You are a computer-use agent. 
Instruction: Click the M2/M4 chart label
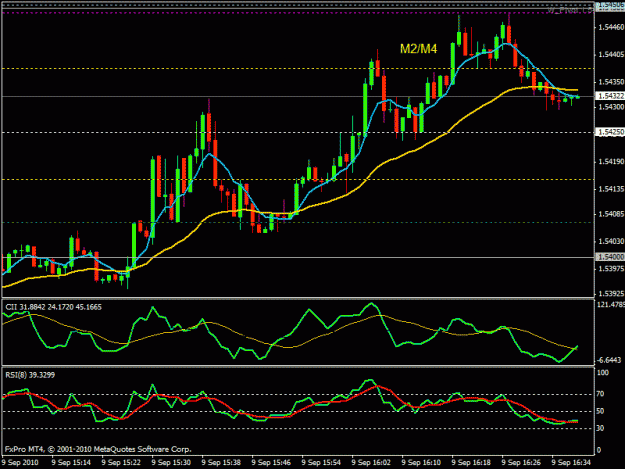pyautogui.click(x=419, y=49)
